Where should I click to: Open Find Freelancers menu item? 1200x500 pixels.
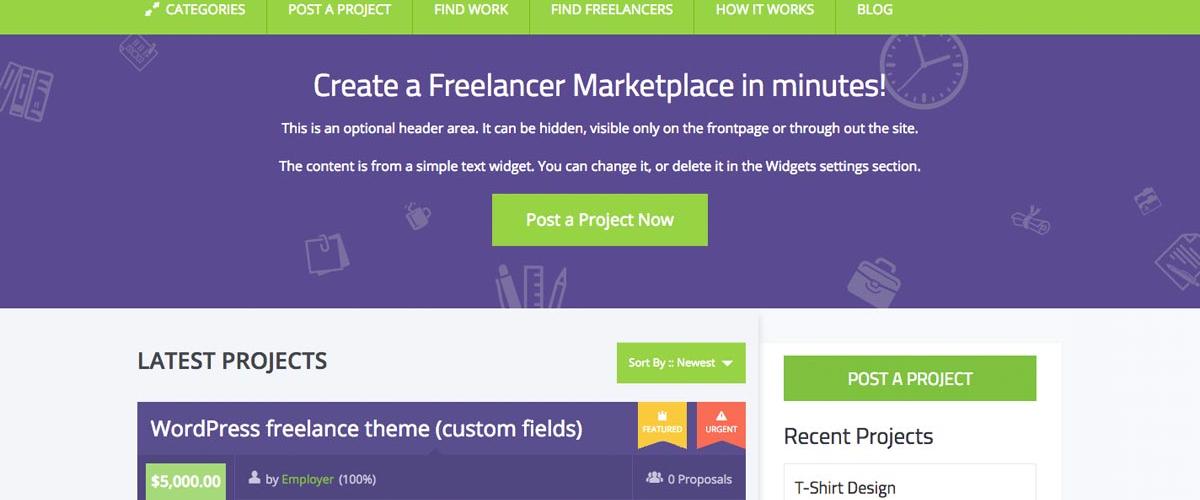click(x=612, y=10)
